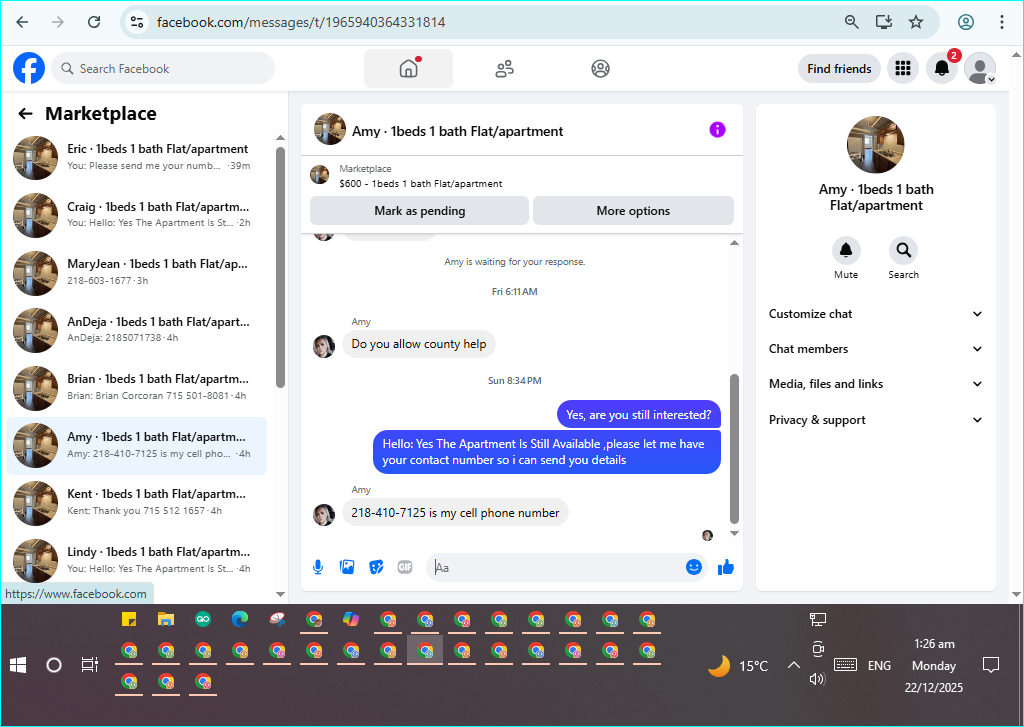Click Amy's large listing thumbnail in sidebar
The image size is (1024, 727).
(876, 144)
